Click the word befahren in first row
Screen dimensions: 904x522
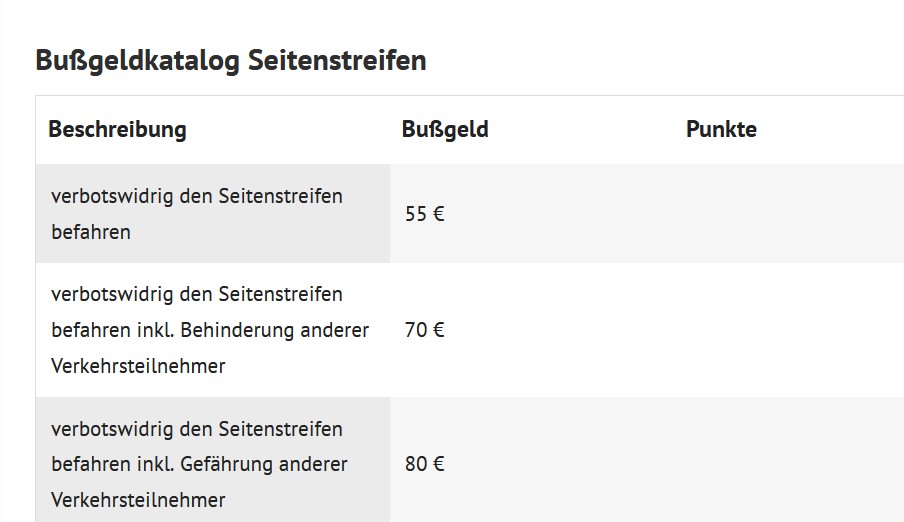[x=90, y=232]
